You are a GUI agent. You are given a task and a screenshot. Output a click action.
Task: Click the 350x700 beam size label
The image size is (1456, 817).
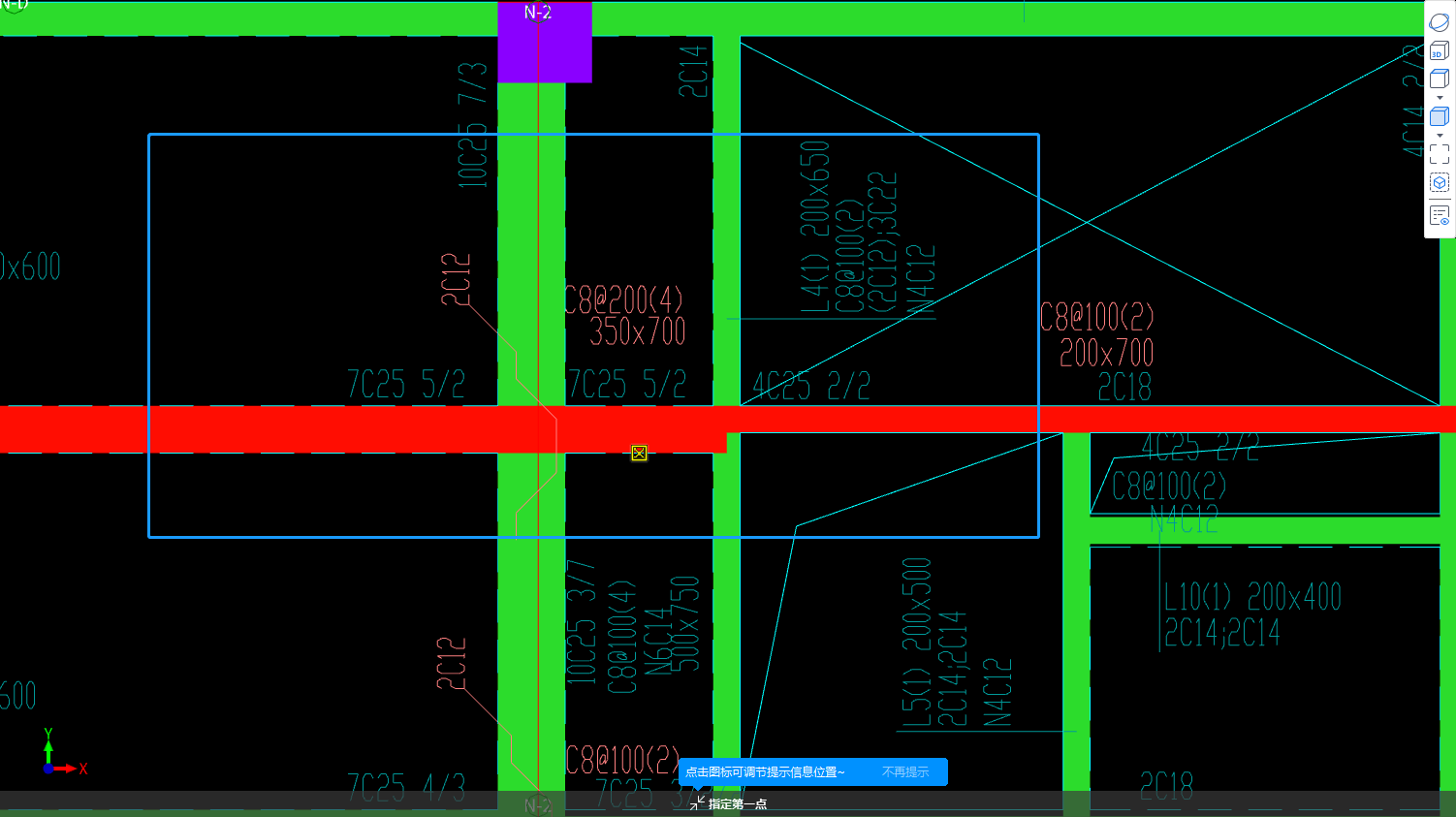638,331
